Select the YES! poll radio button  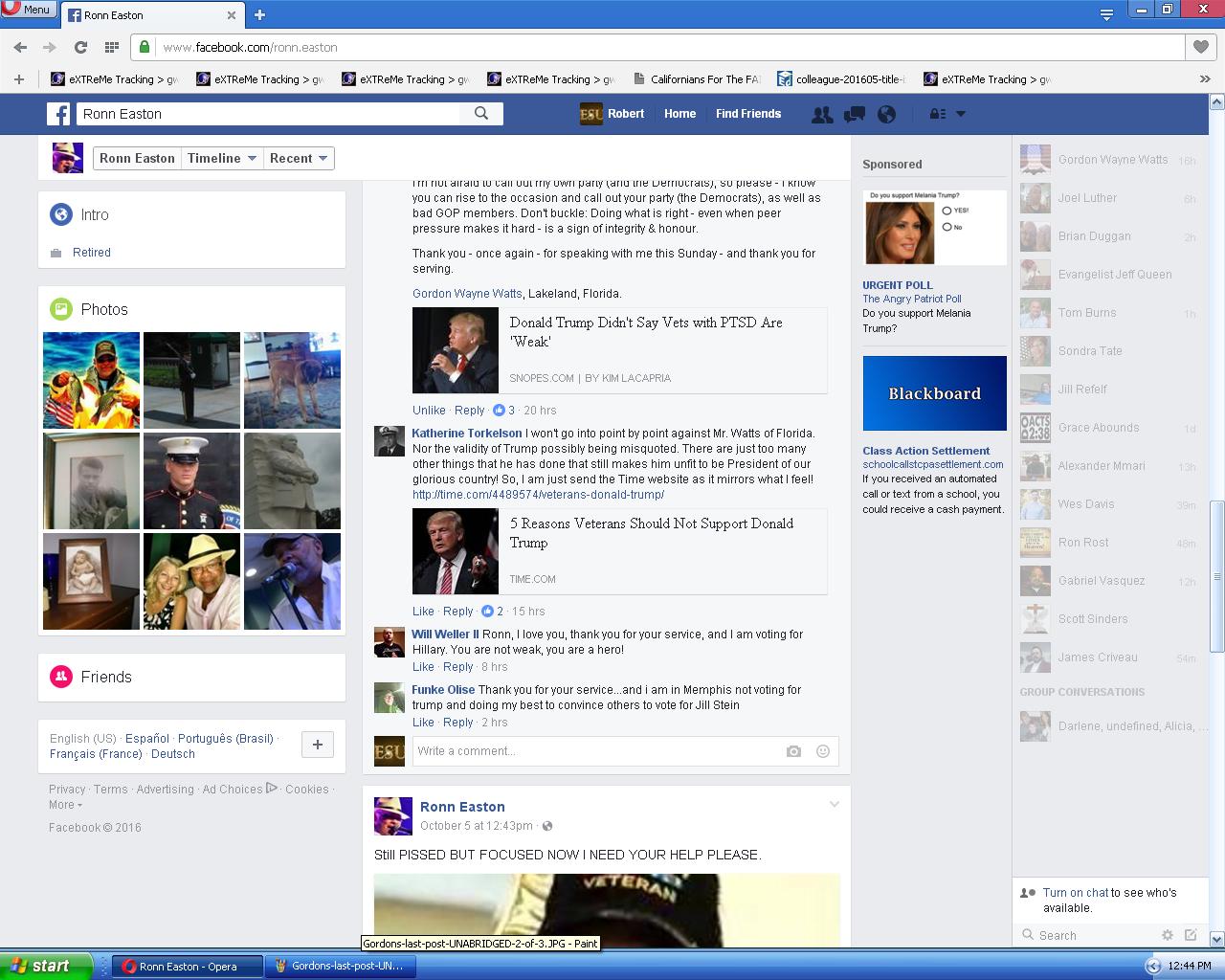pos(947,211)
